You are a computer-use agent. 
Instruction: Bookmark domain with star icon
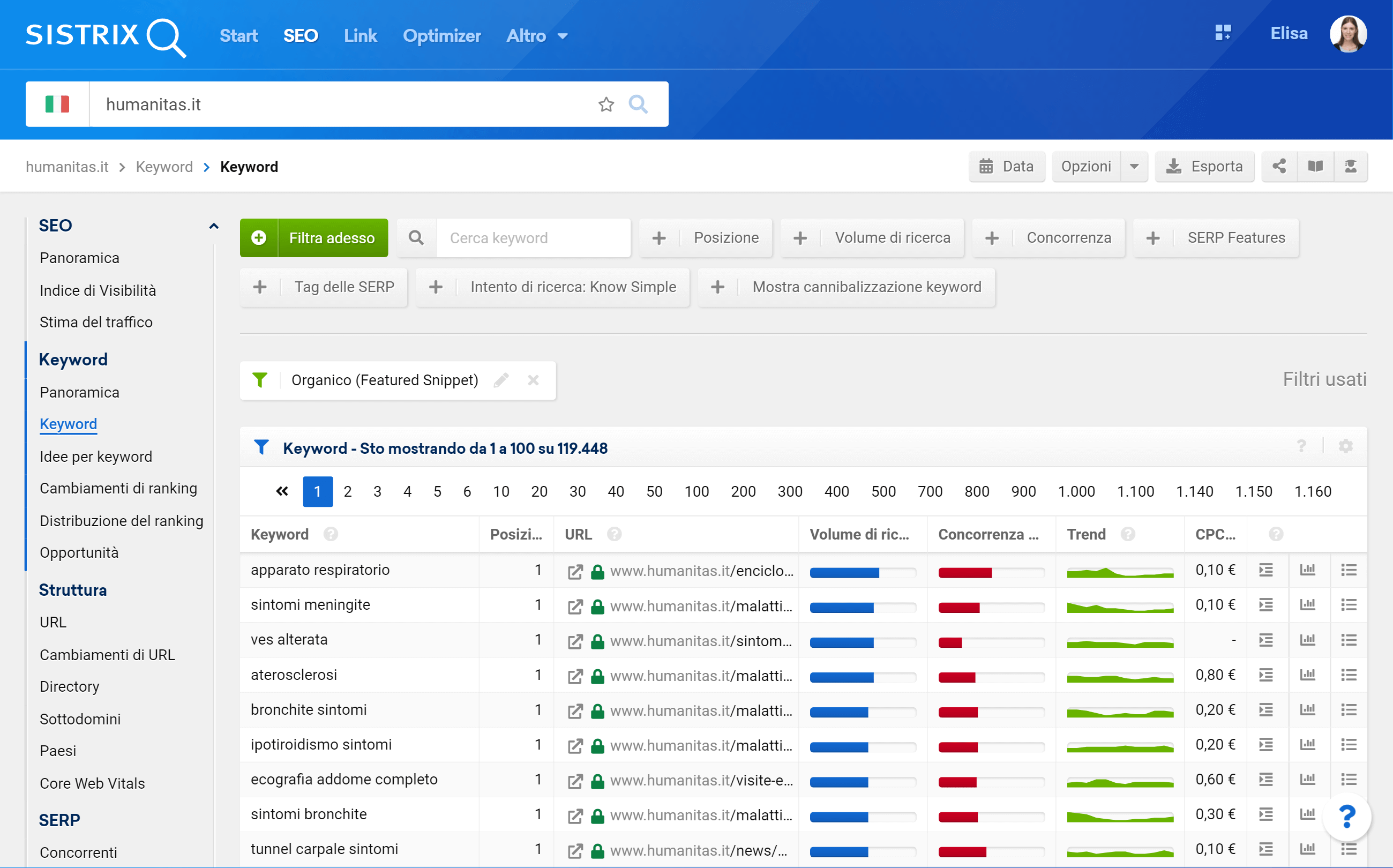606,104
